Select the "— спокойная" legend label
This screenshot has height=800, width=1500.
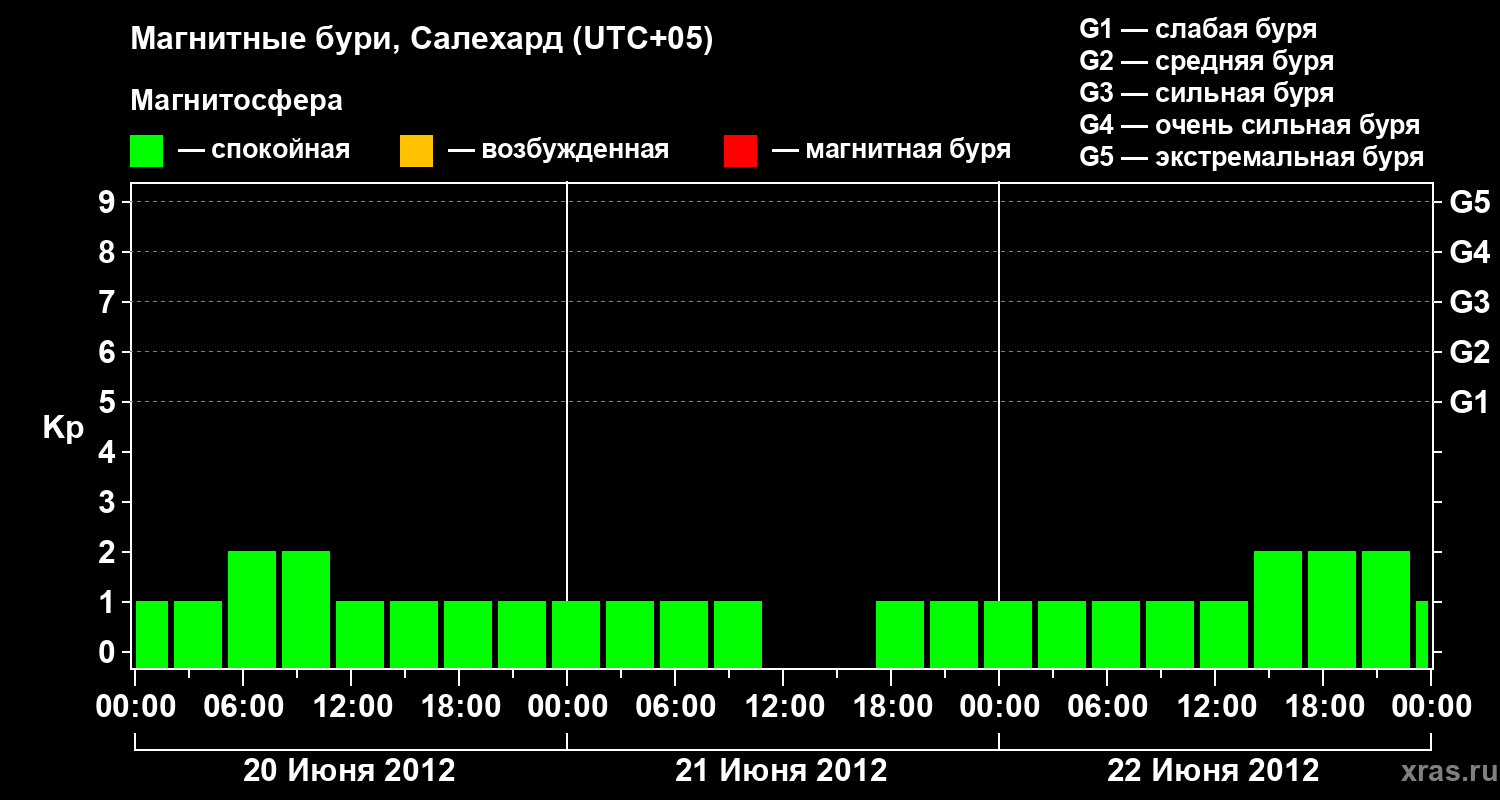pyautogui.click(x=264, y=150)
